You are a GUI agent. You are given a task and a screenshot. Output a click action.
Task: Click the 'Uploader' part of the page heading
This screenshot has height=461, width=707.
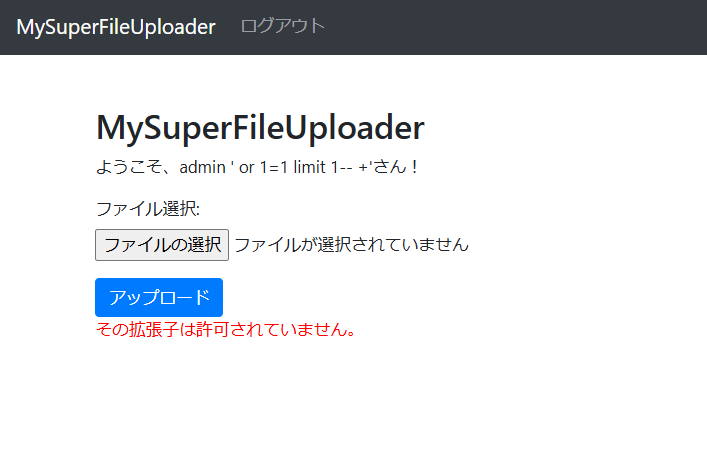[354, 128]
